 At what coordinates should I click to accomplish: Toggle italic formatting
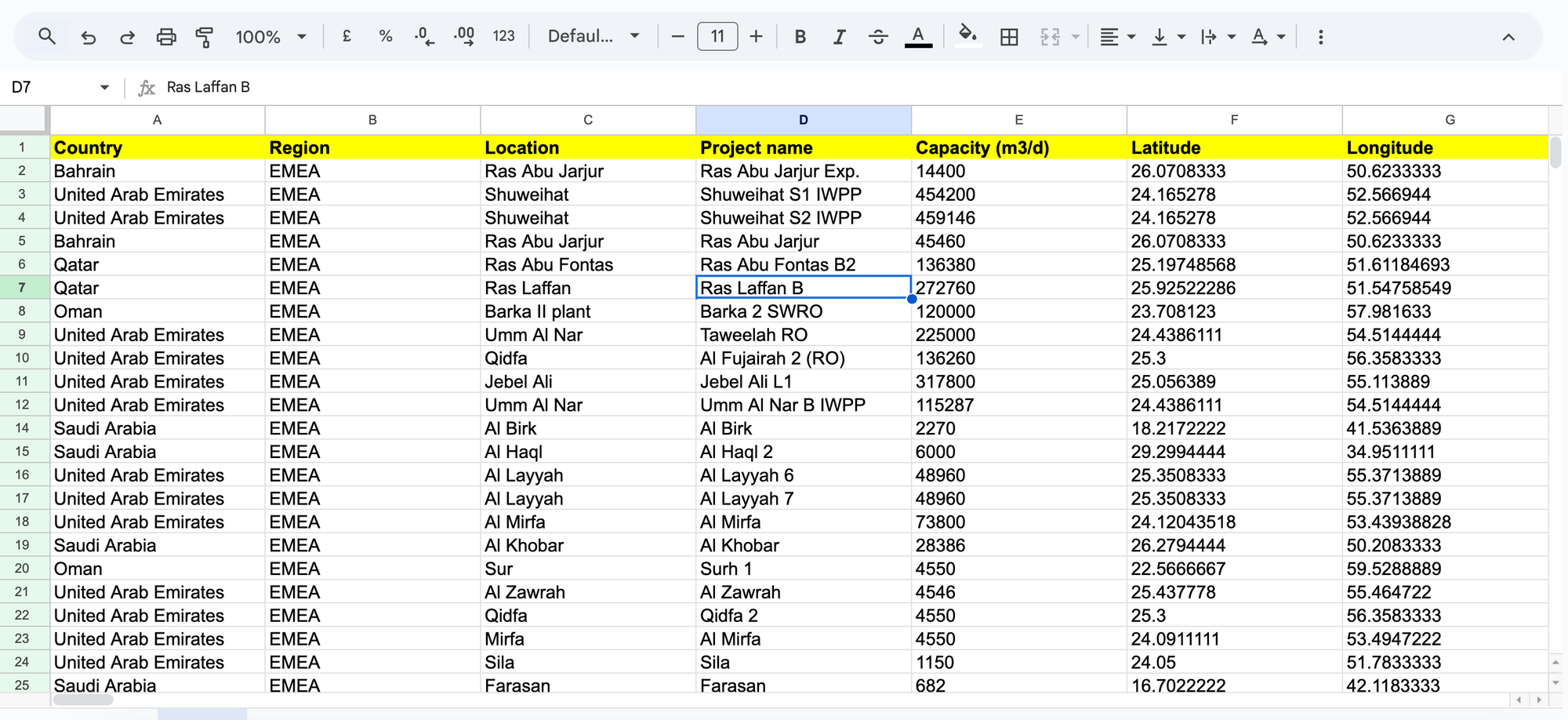click(839, 36)
